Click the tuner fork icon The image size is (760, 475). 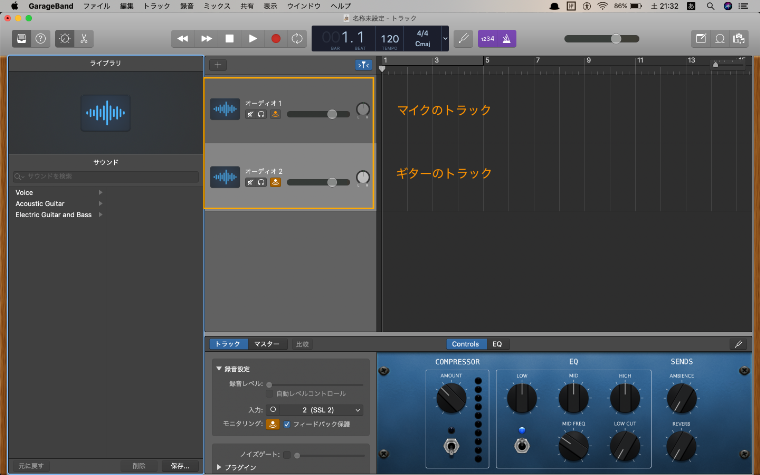[x=463, y=39]
